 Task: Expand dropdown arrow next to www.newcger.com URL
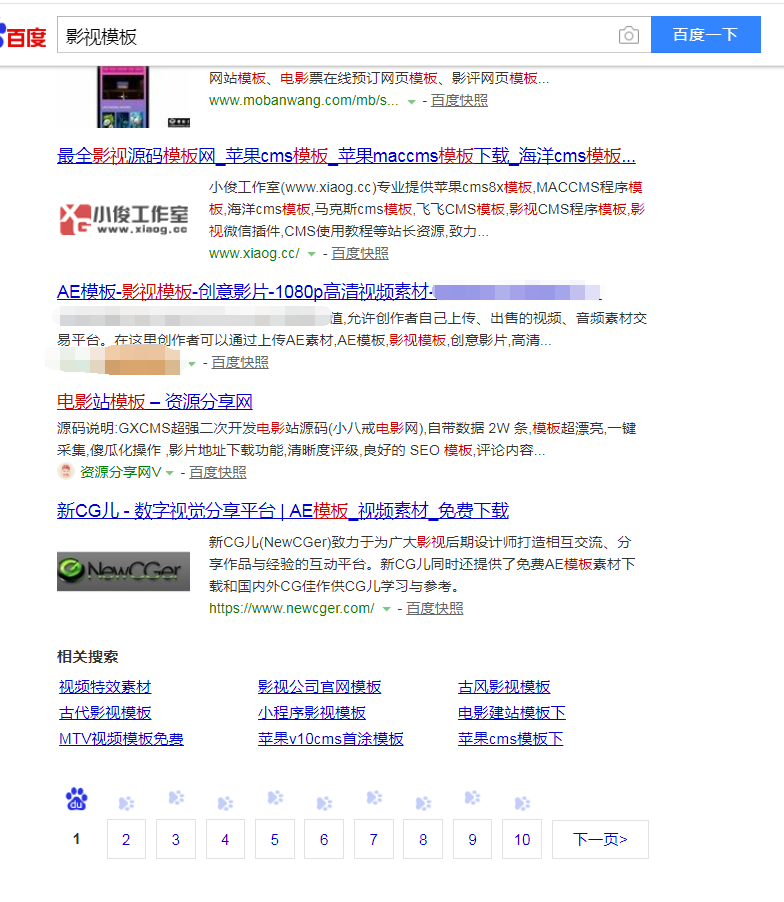(387, 609)
